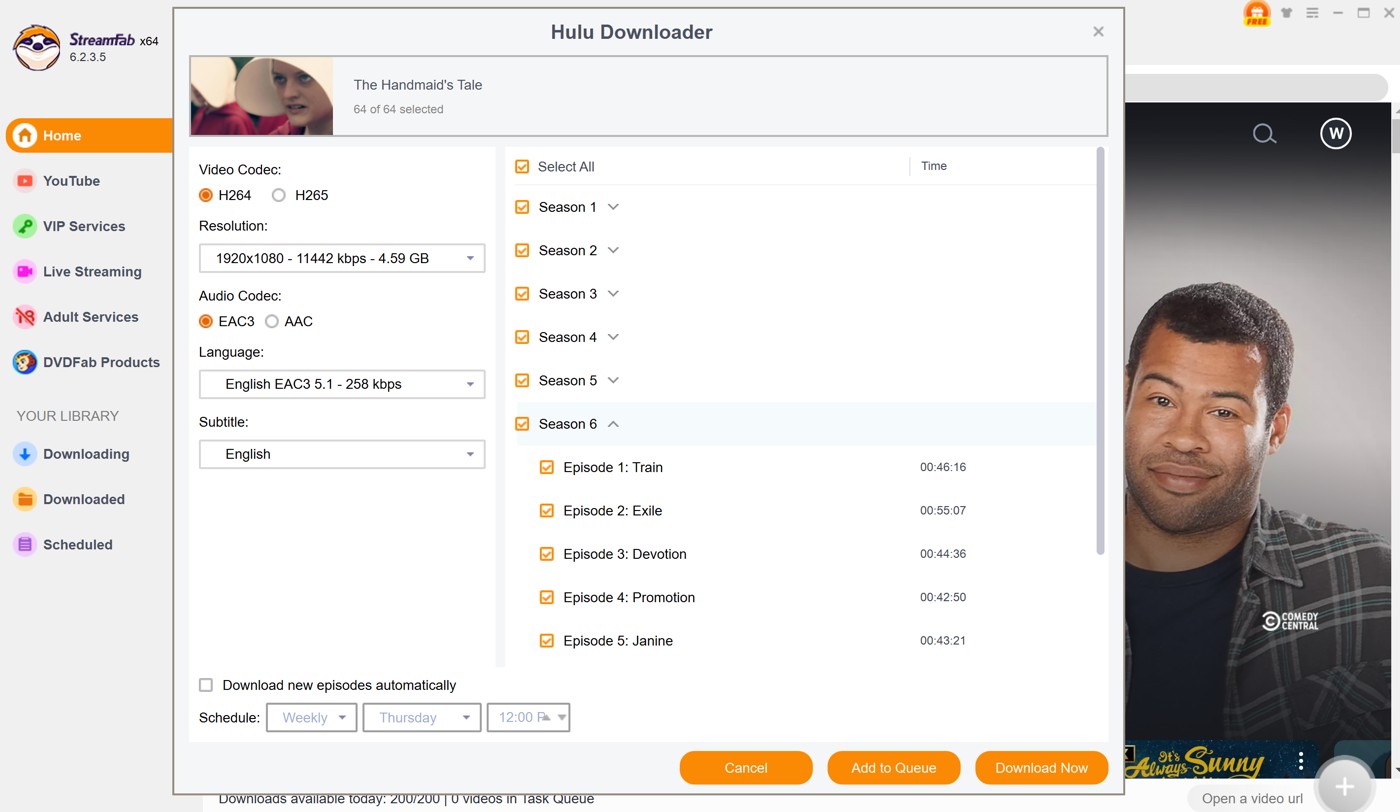The height and width of the screenshot is (812, 1400).
Task: Uncheck Episode 5: Janine checkbox
Action: tap(547, 641)
